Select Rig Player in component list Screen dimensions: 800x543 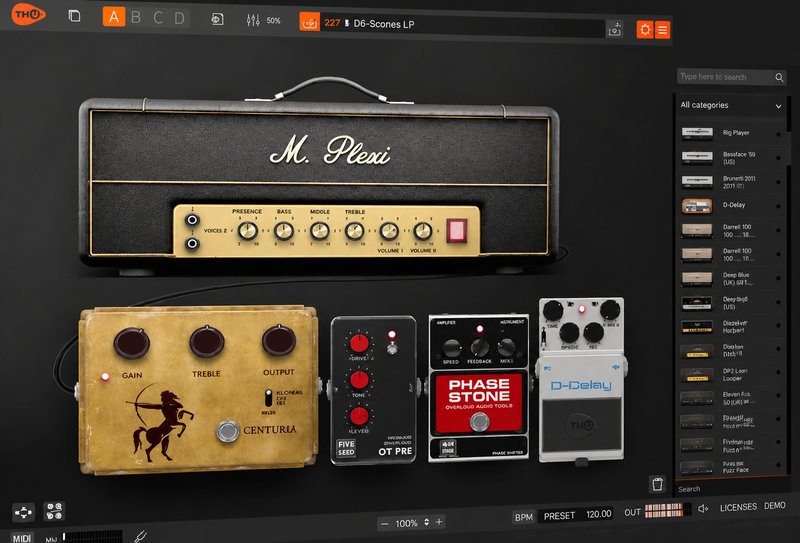pos(731,133)
